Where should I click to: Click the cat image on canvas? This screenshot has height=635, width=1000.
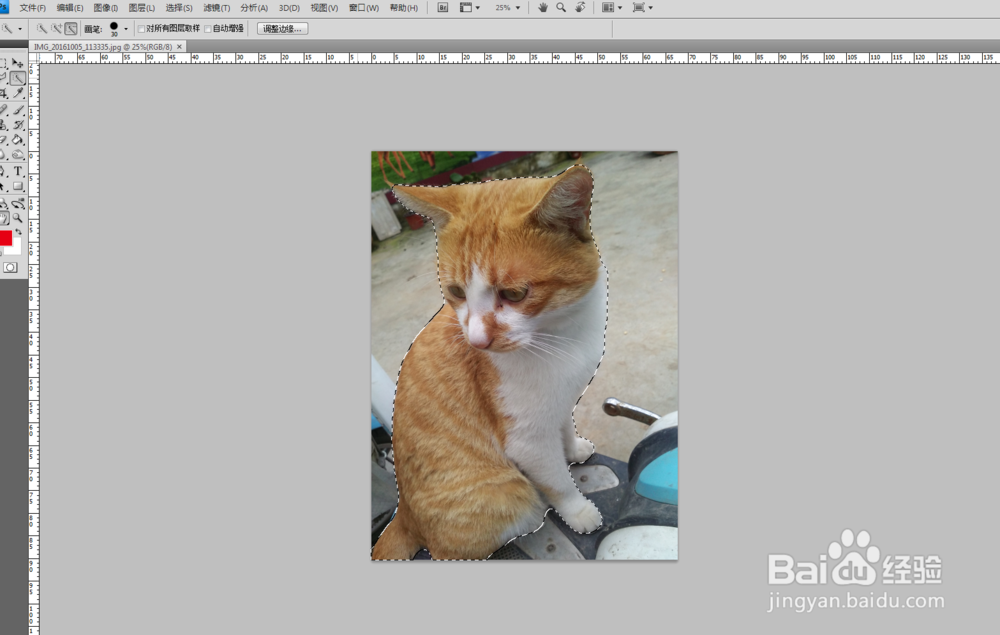click(524, 356)
